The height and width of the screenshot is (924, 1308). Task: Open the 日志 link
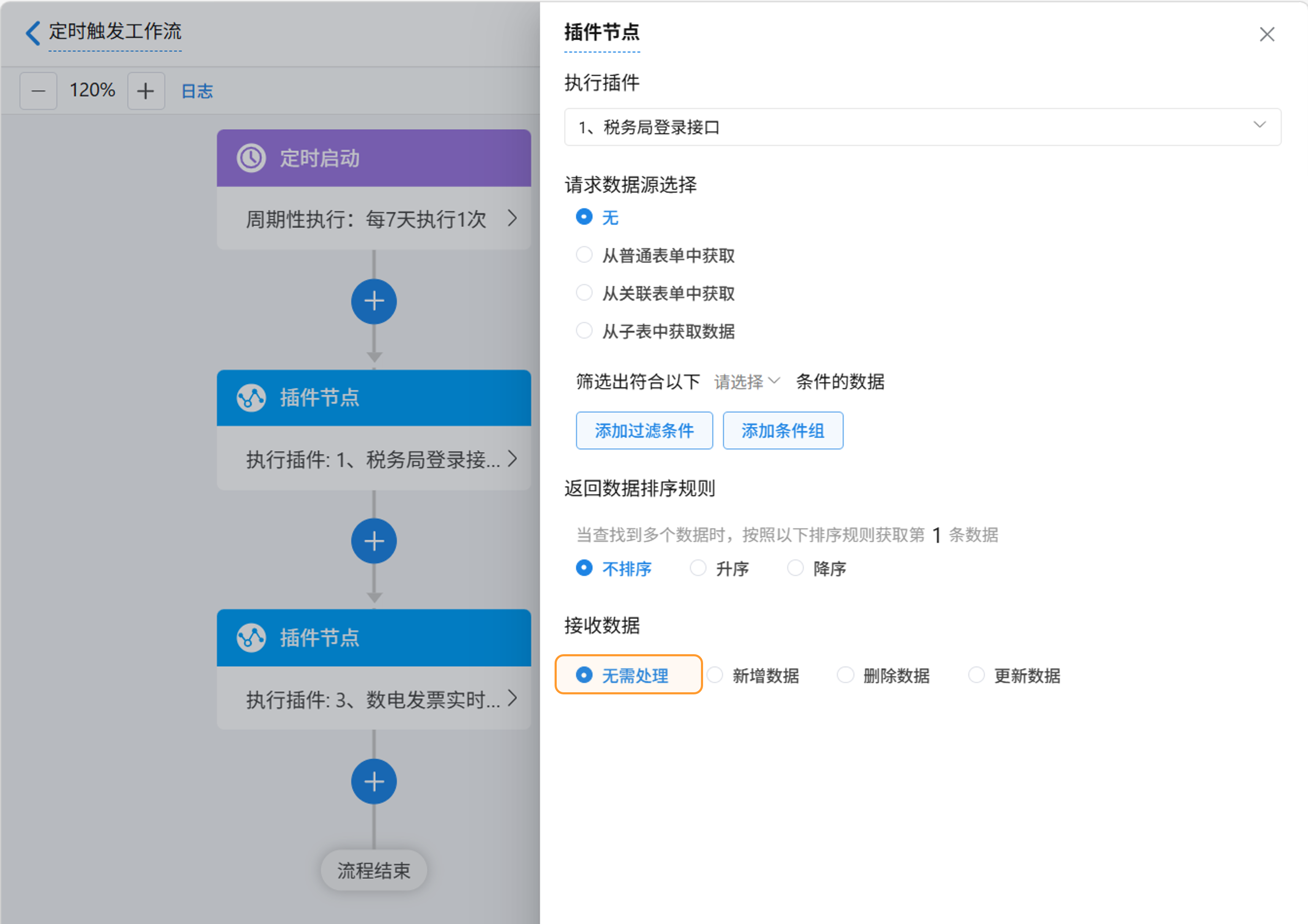tap(197, 91)
